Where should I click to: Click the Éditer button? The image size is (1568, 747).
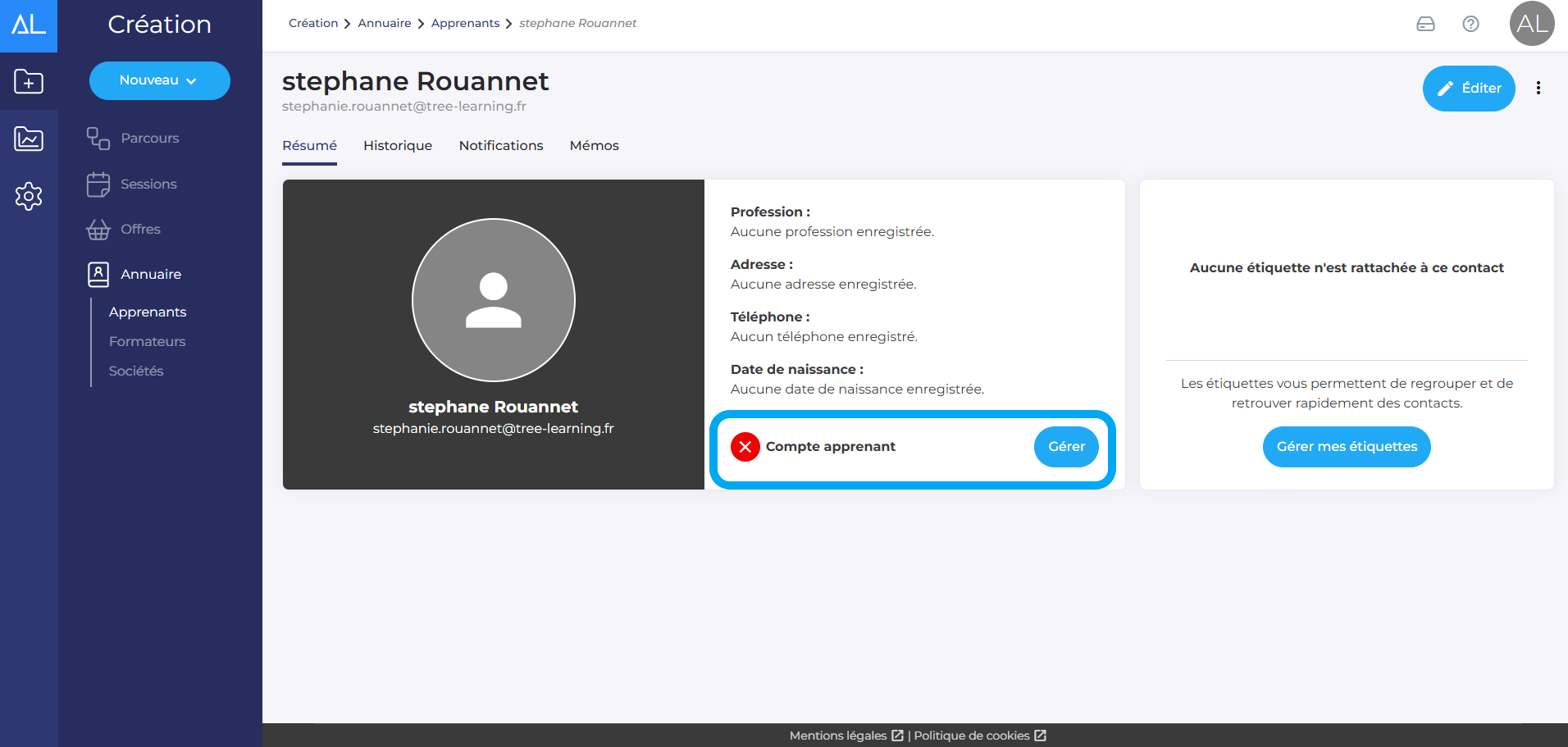point(1468,89)
